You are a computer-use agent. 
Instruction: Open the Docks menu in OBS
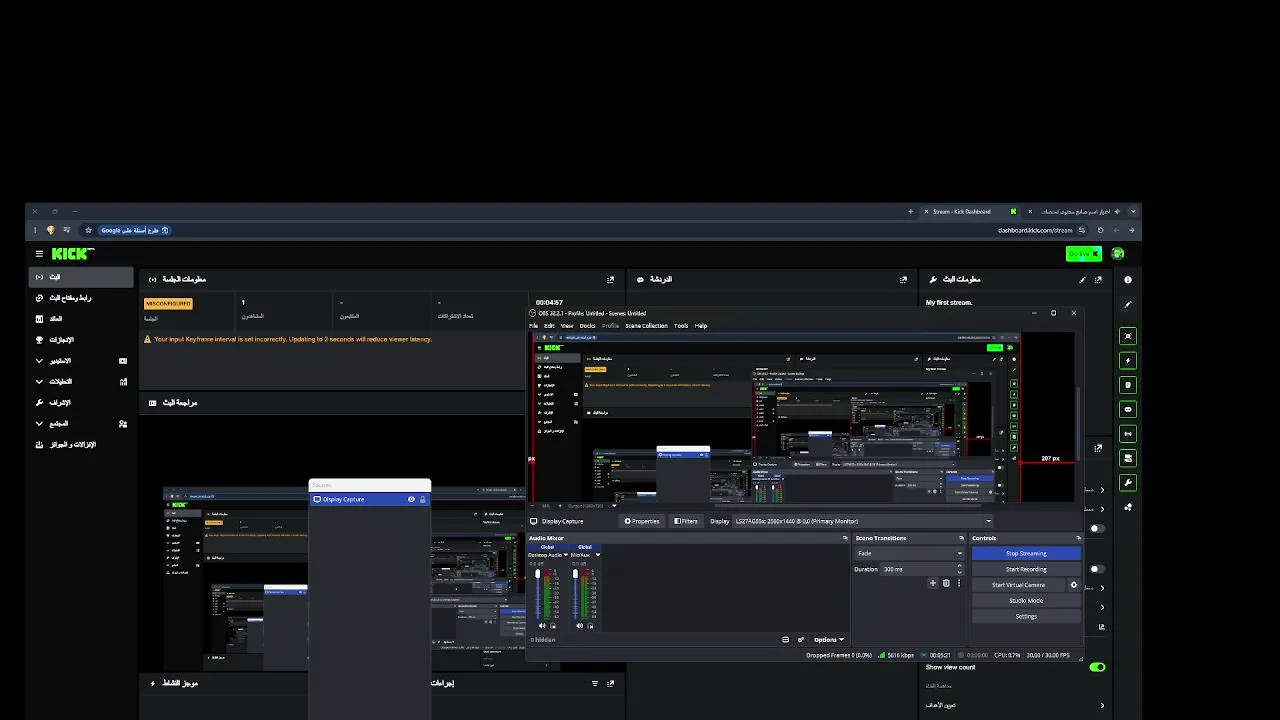(x=588, y=326)
